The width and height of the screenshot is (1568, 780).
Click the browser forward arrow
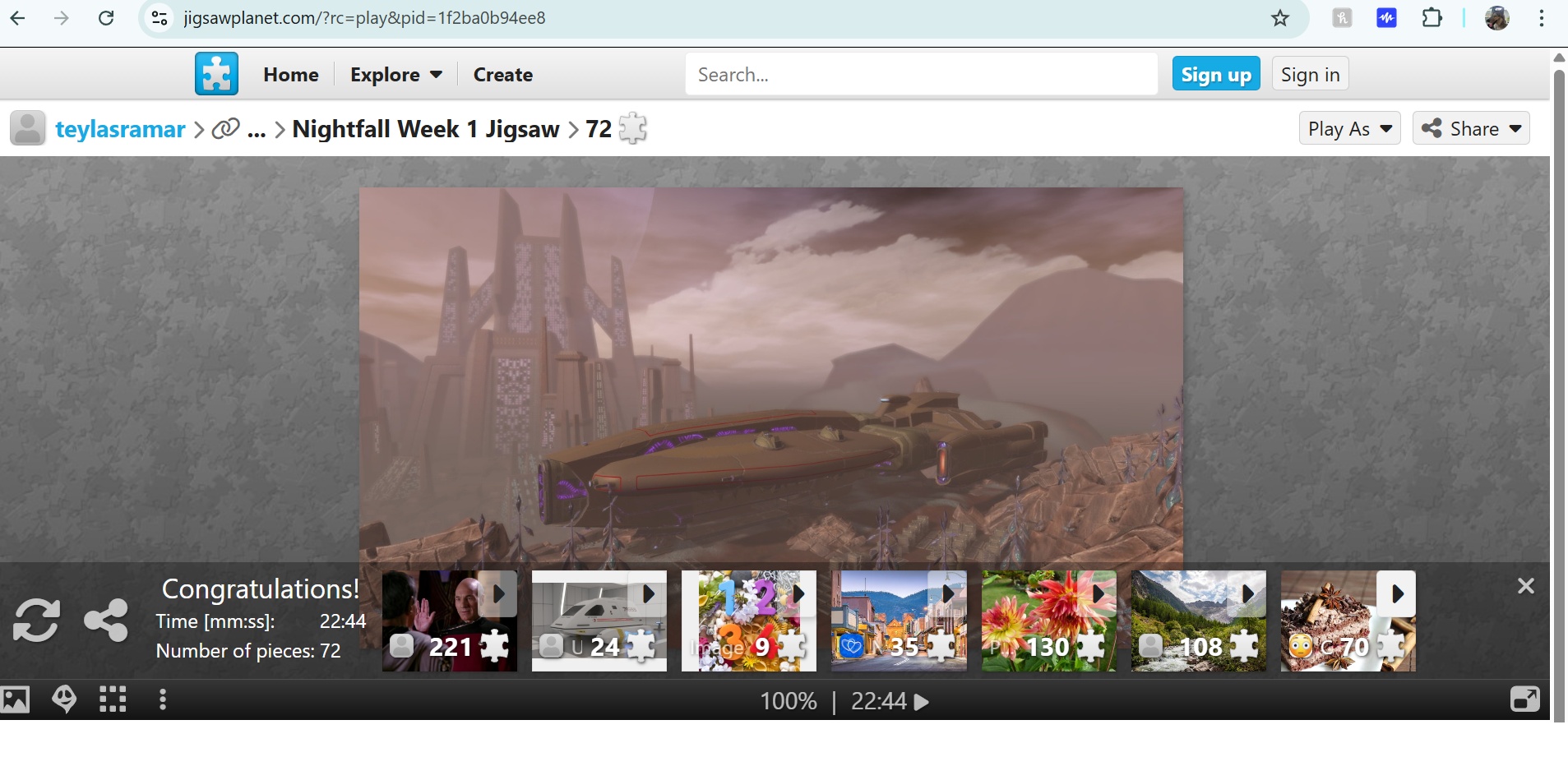tap(62, 18)
